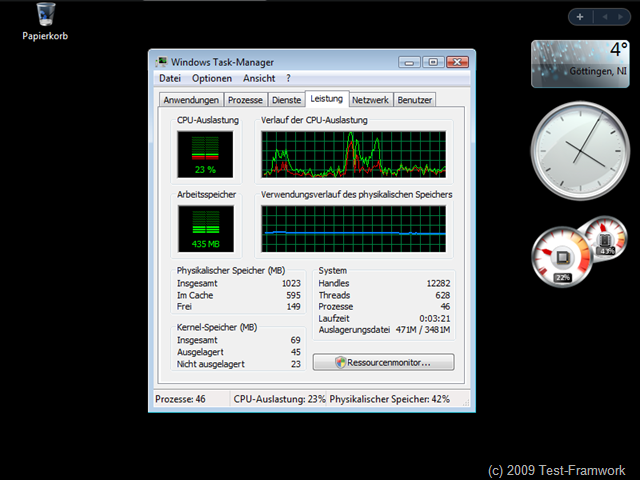
Task: Click the Task-Manager title bar icon
Action: (162, 62)
